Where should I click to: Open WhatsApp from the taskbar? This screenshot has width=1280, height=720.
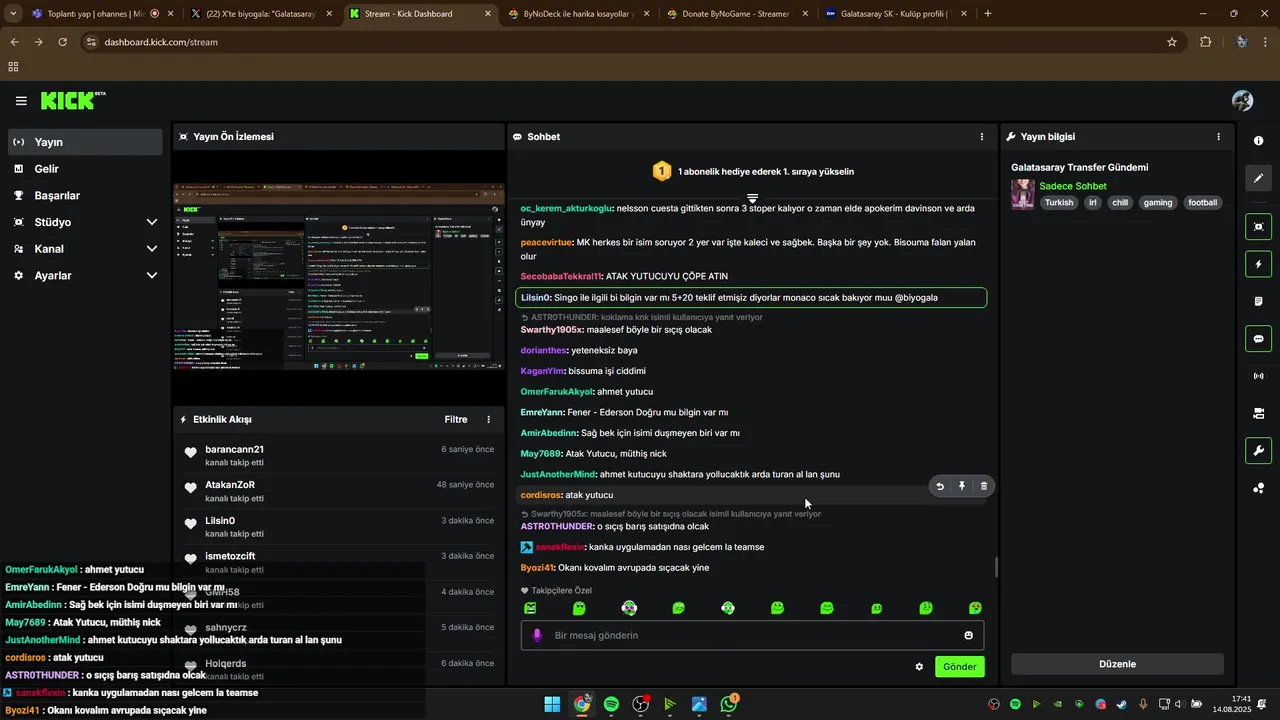729,704
